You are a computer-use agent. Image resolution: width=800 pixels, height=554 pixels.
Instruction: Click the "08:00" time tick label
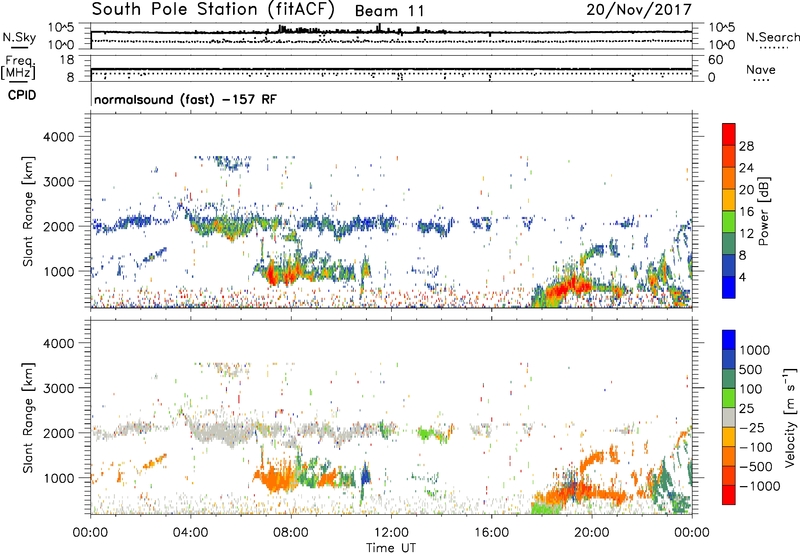[291, 533]
